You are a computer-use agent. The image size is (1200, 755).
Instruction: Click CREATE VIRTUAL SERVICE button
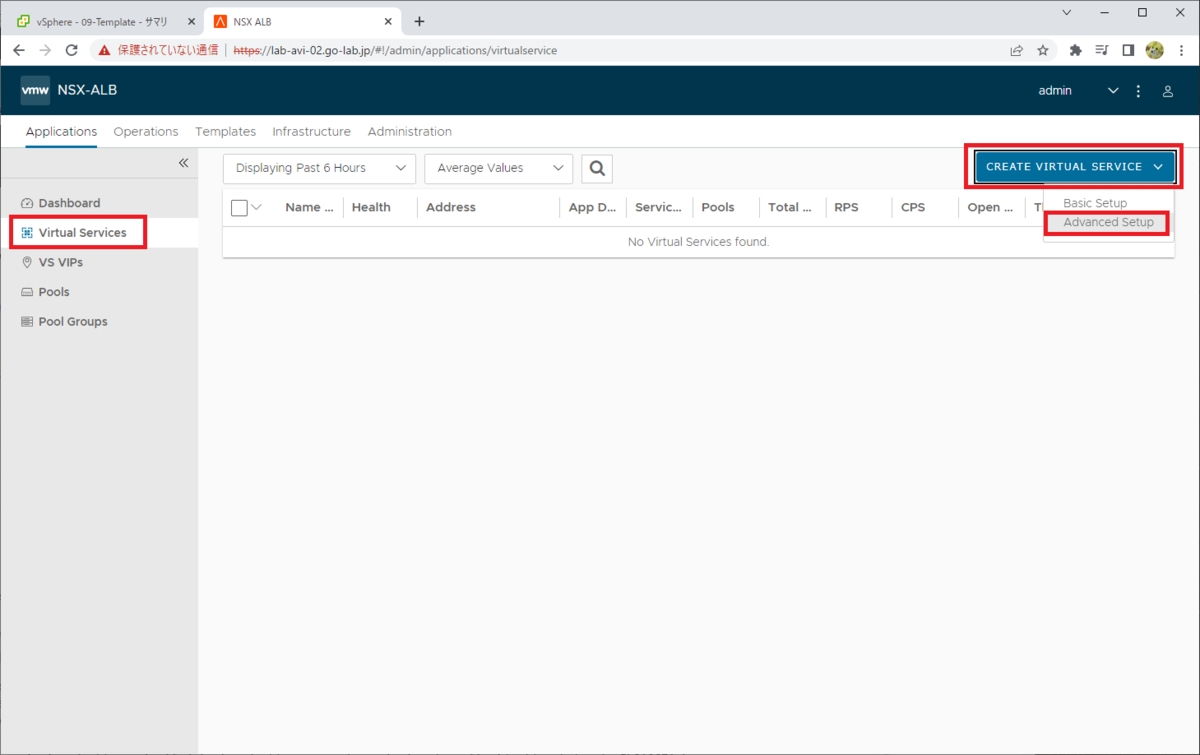tap(1074, 167)
